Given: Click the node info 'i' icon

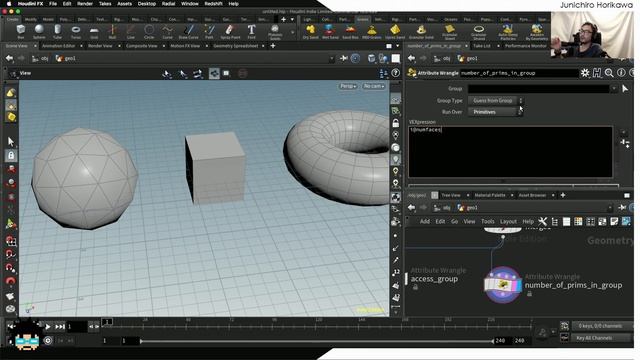Looking at the screenshot, I should pyautogui.click(x=621, y=73).
